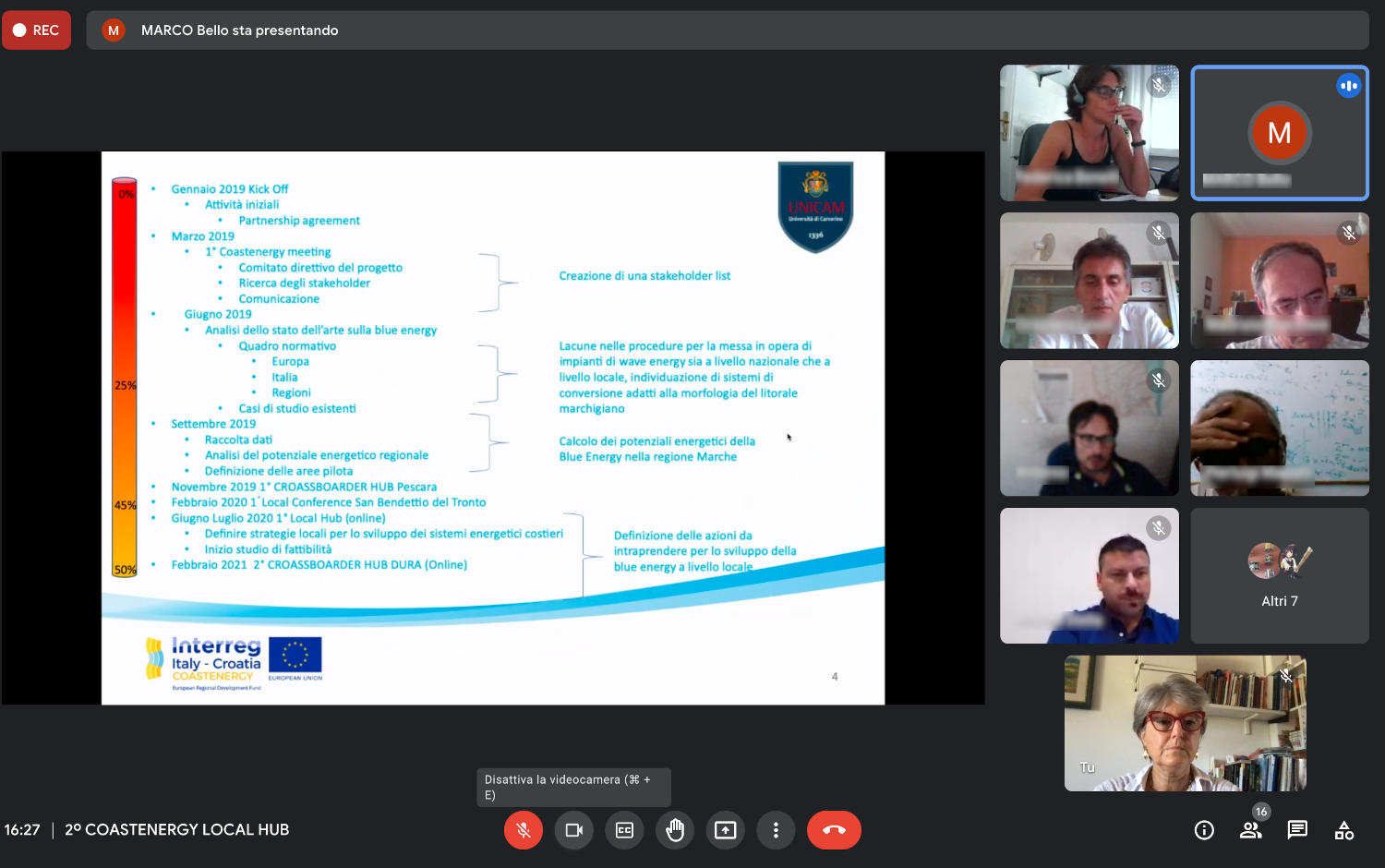Click the REC recording indicator
This screenshot has width=1385, height=868.
tap(36, 30)
